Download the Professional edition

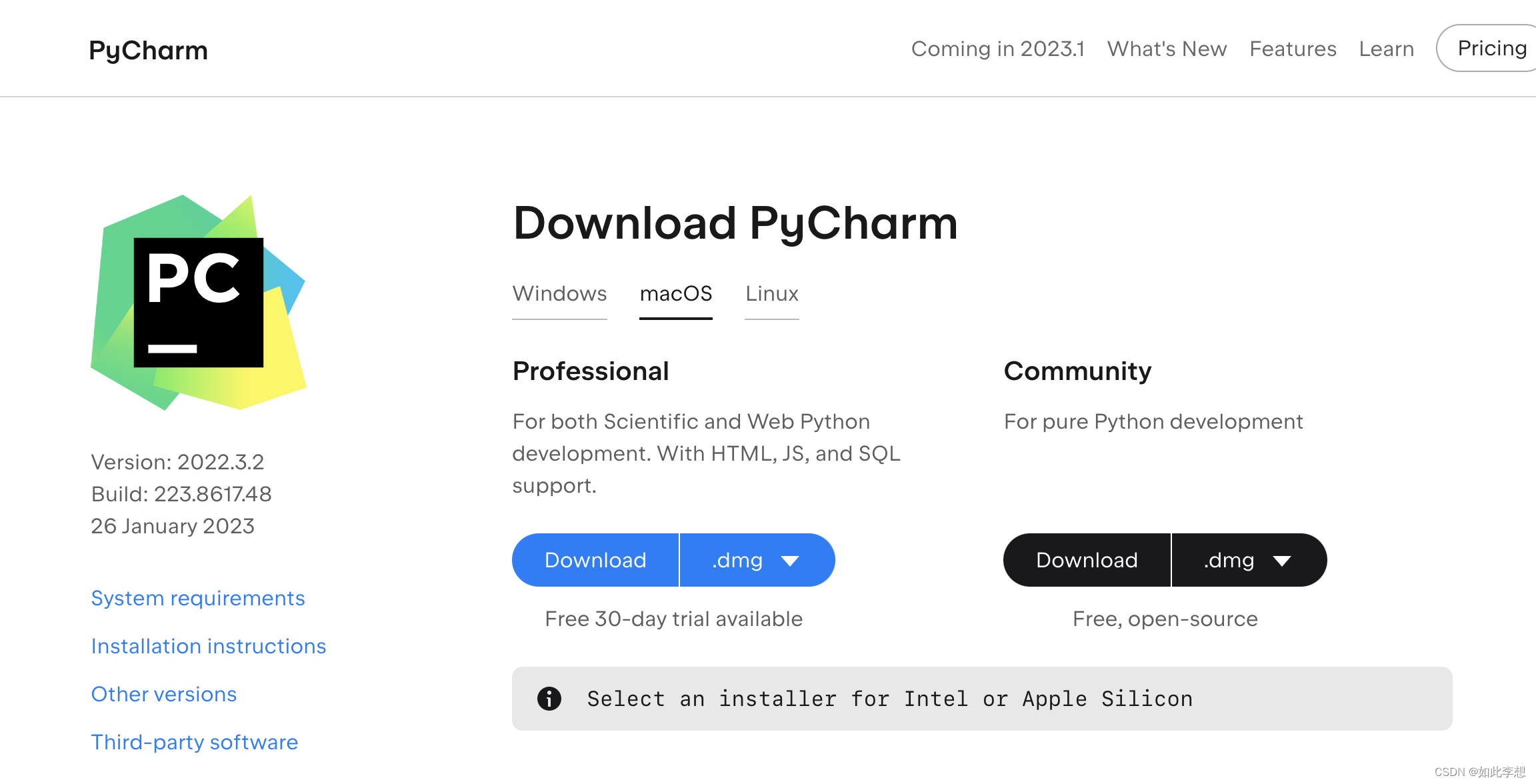(595, 560)
